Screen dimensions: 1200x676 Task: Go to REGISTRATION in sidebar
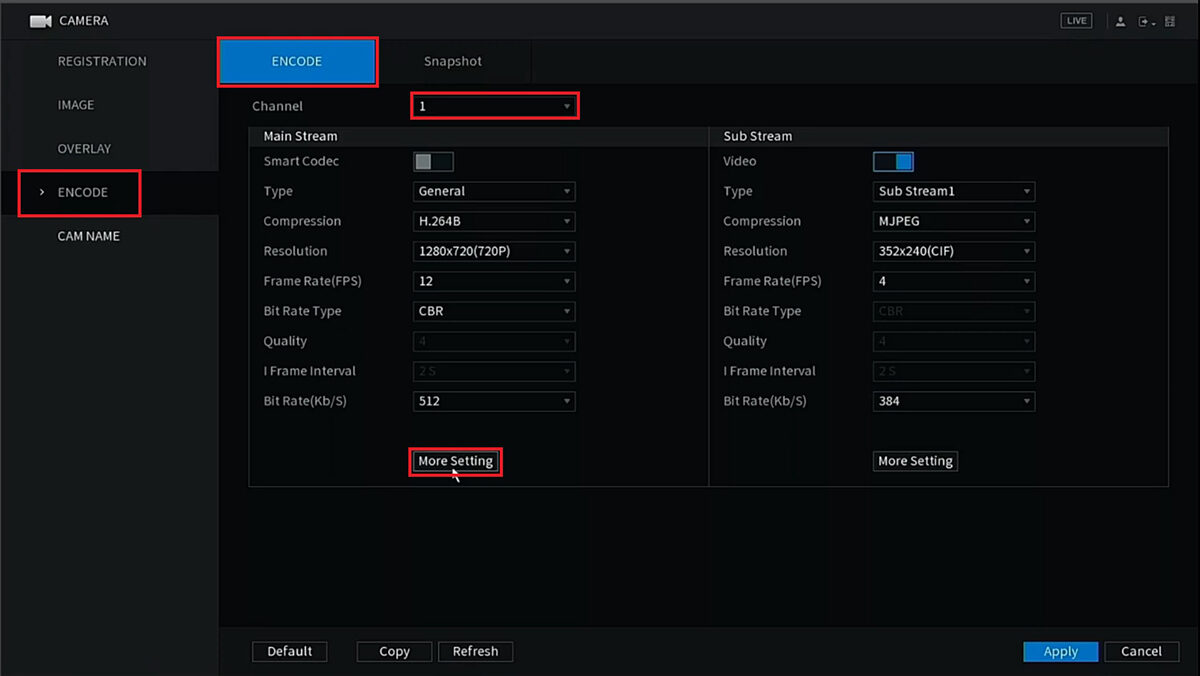(x=102, y=61)
